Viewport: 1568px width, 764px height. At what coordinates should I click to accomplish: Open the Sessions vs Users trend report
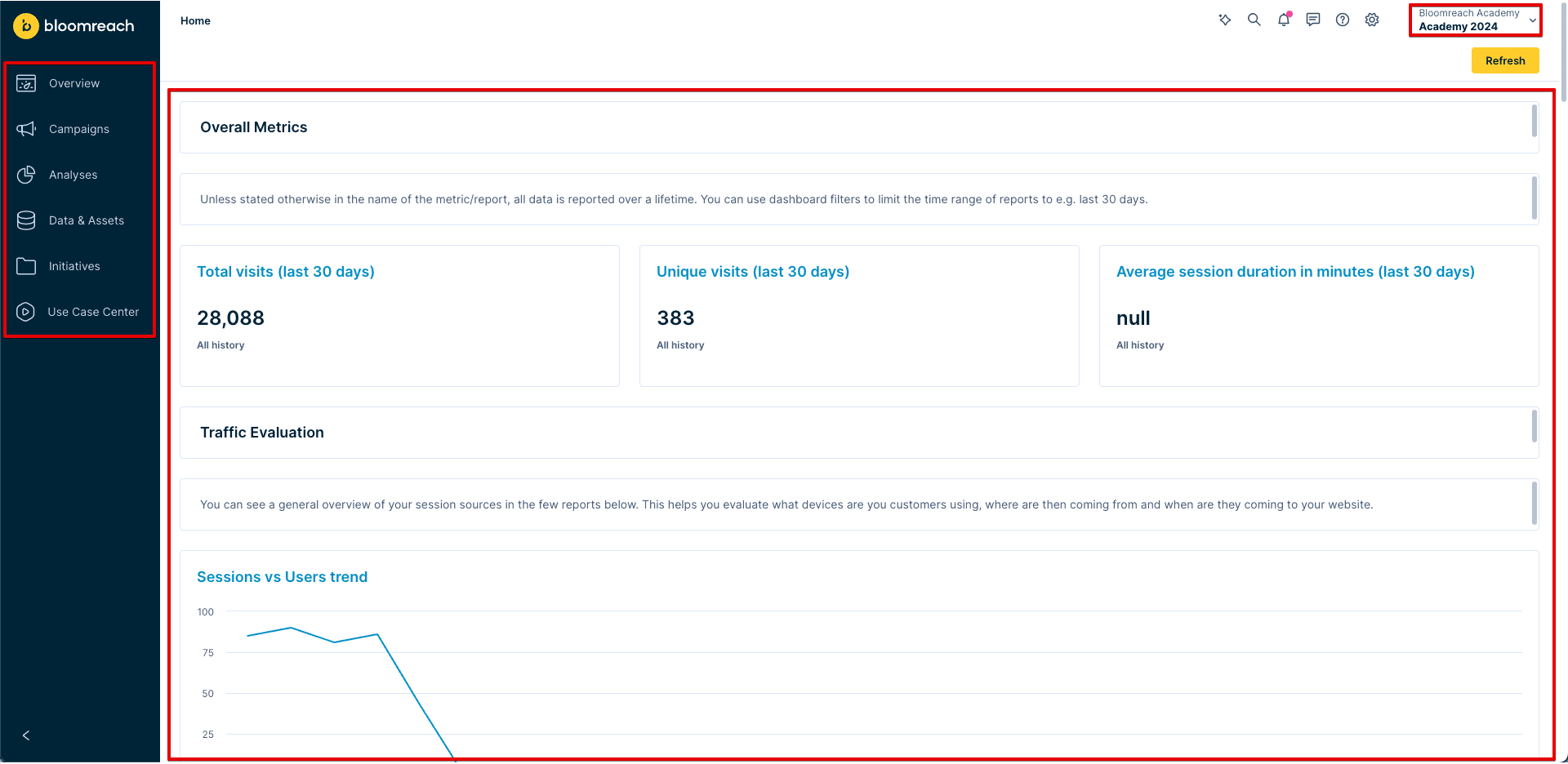pos(282,576)
